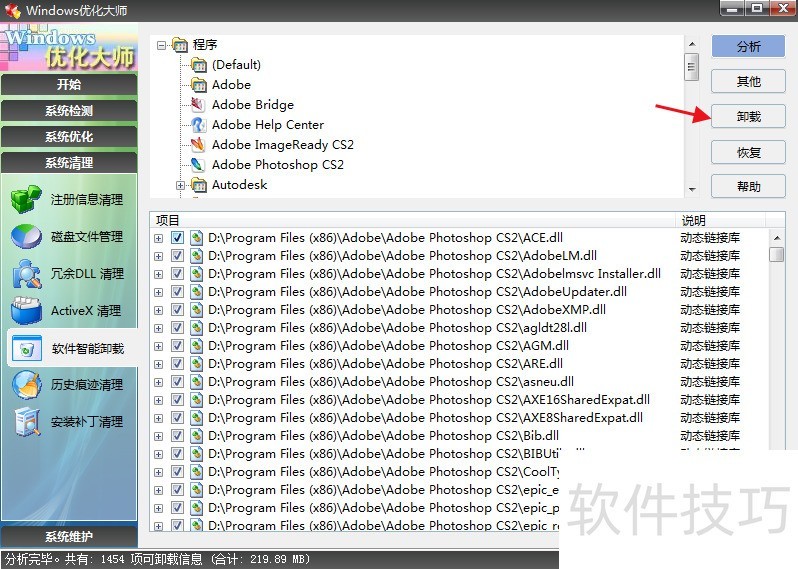Expand the AdobeLM.dll row
This screenshot has height=569, width=798.
(158, 256)
